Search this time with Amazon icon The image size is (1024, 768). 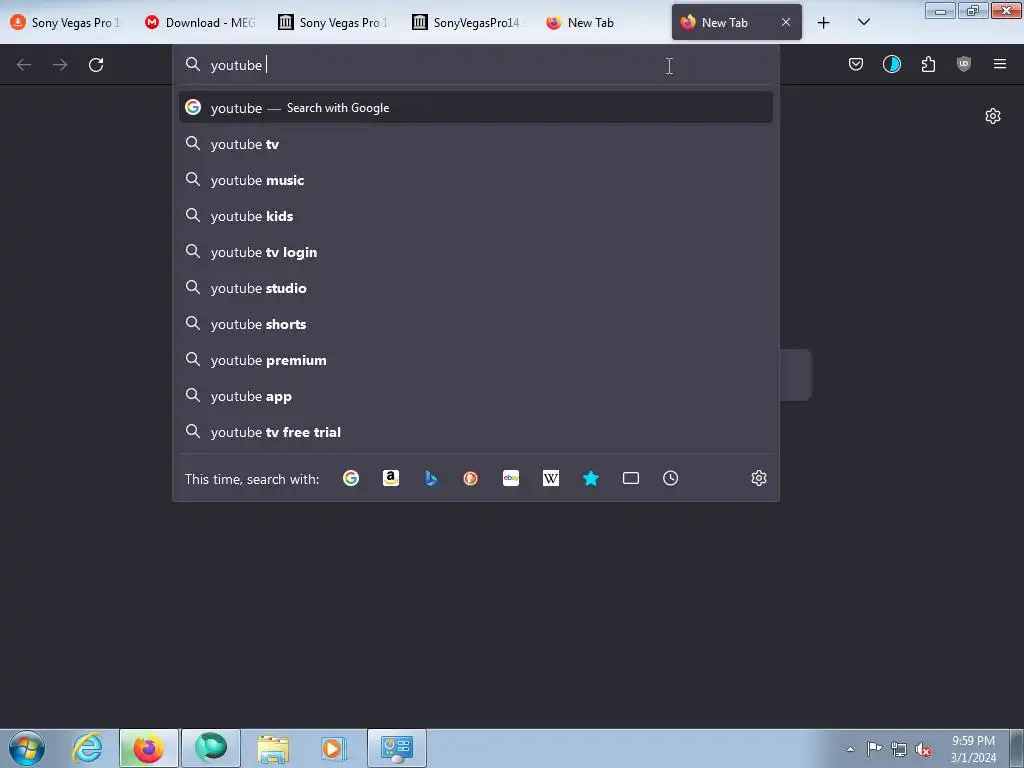(x=391, y=478)
